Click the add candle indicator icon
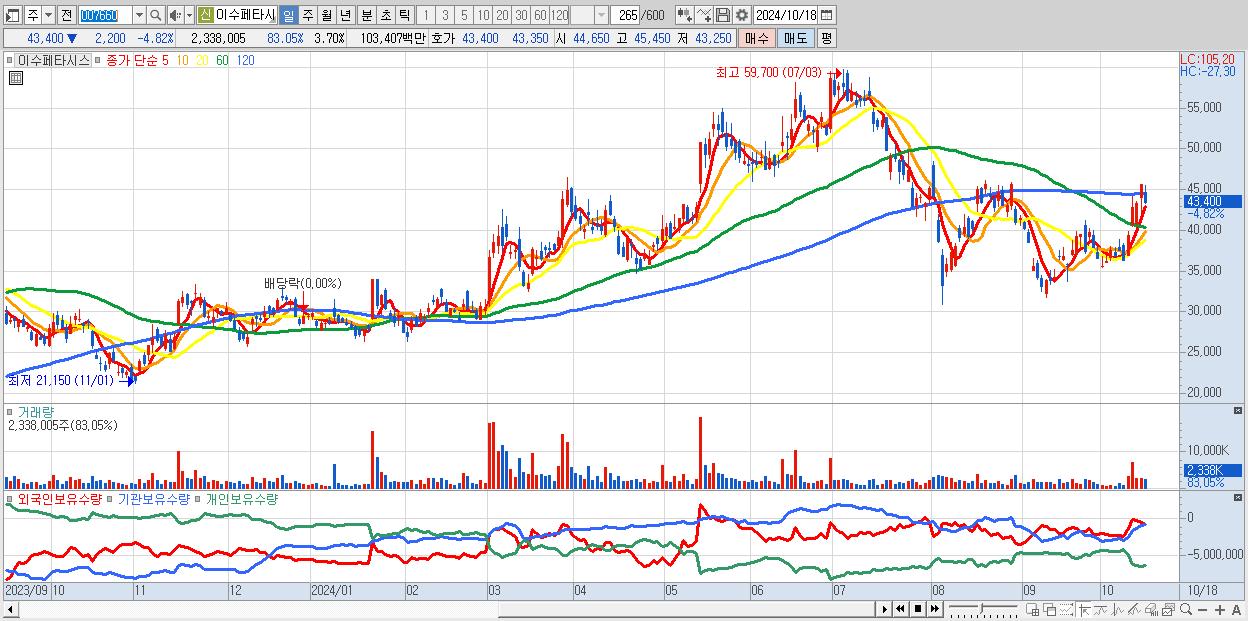 684,16
